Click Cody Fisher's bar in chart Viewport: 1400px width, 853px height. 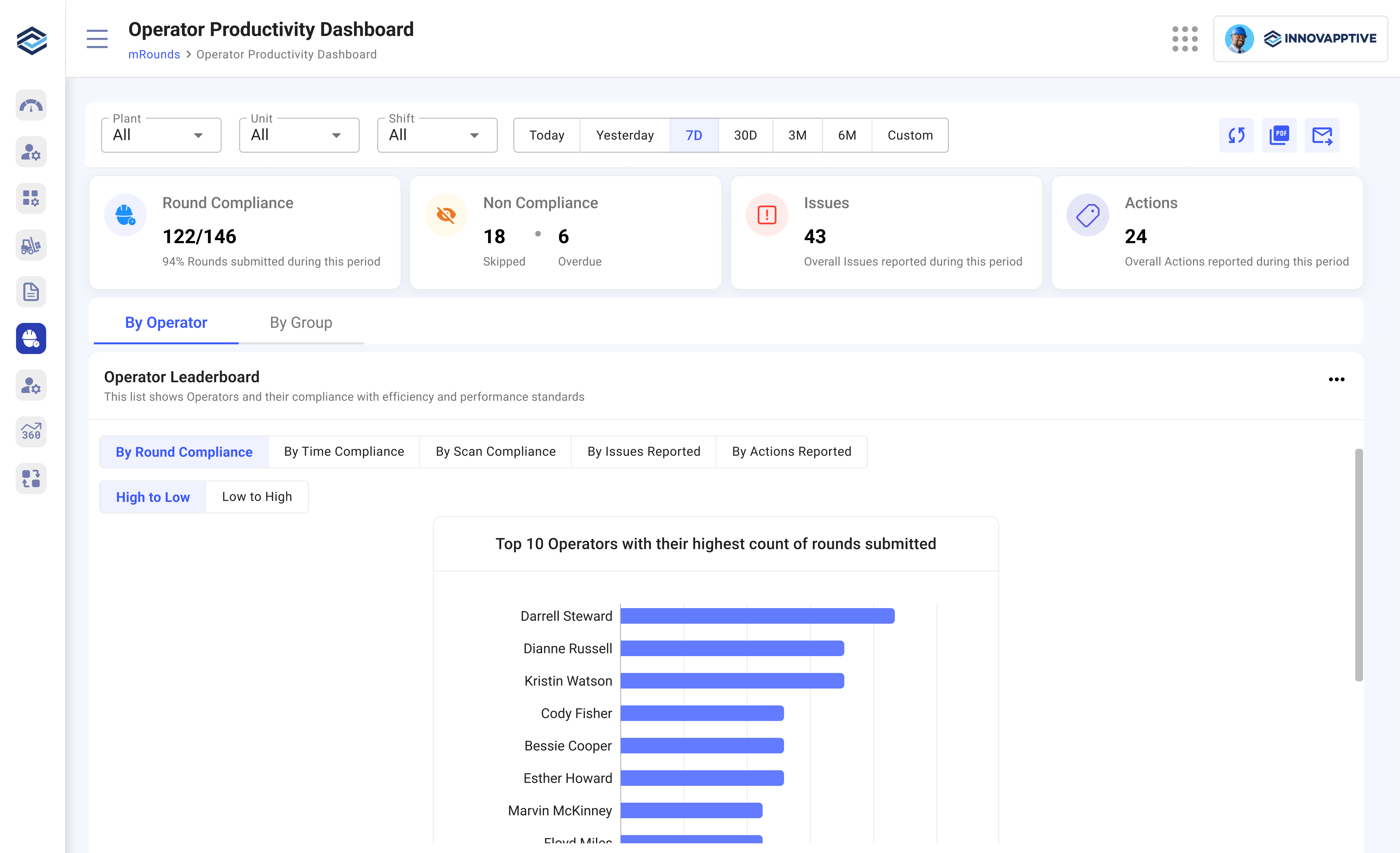(702, 713)
